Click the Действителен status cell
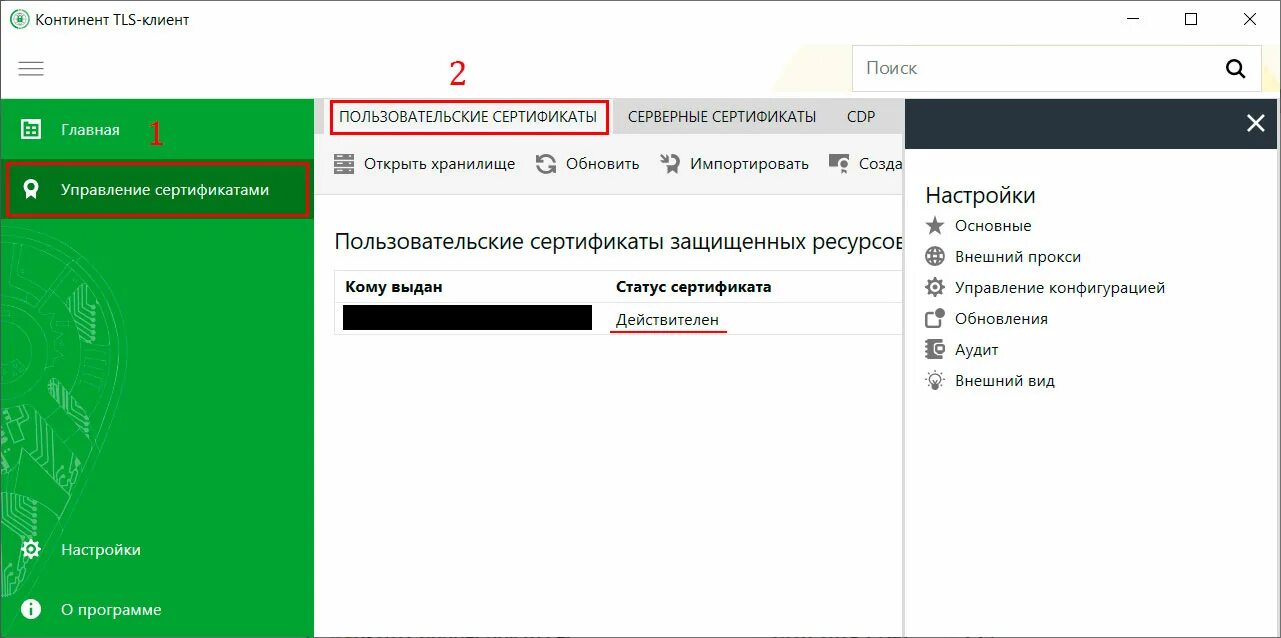1281x638 pixels. 667,319
